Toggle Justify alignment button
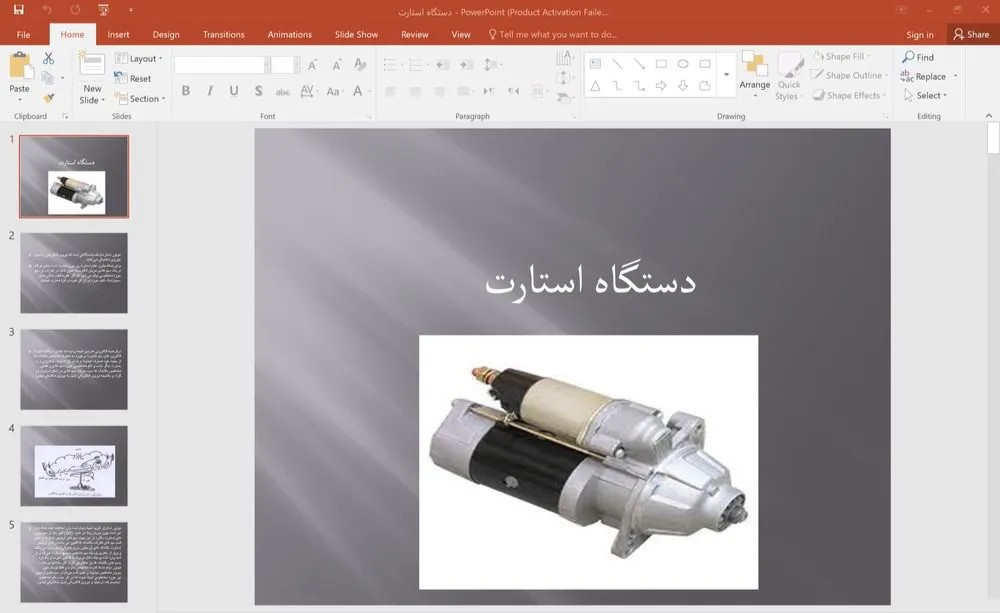The image size is (1000, 613). click(x=465, y=91)
